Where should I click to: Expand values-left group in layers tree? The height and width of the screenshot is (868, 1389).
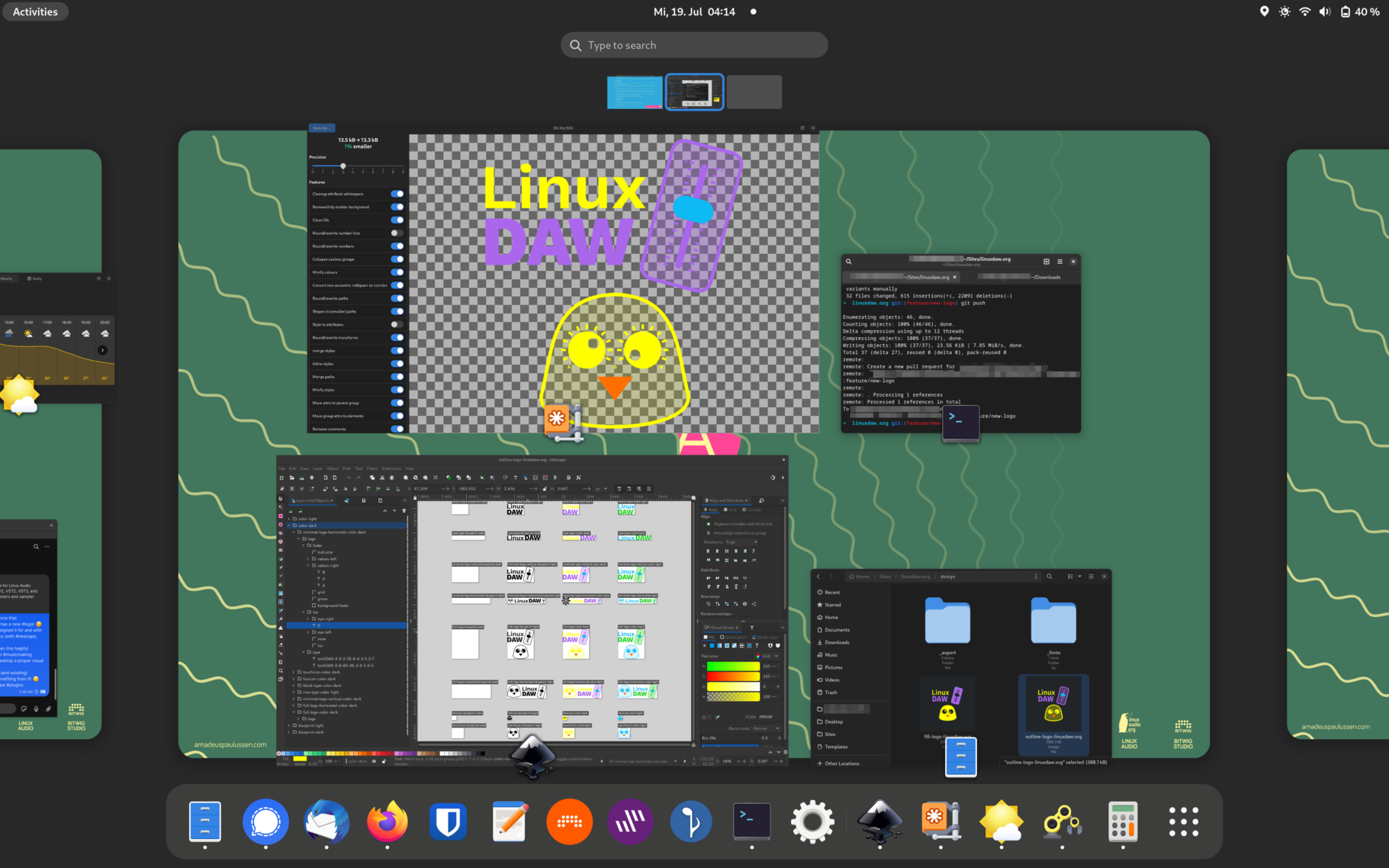308,559
